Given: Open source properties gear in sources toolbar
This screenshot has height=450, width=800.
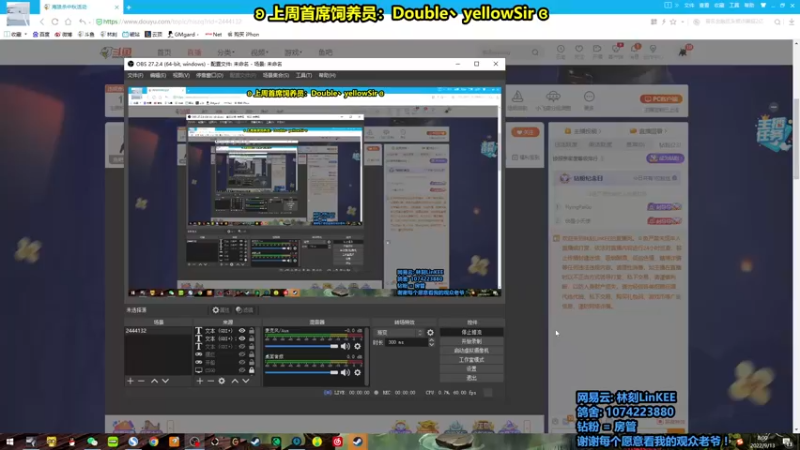Looking at the screenshot, I should (x=221, y=381).
